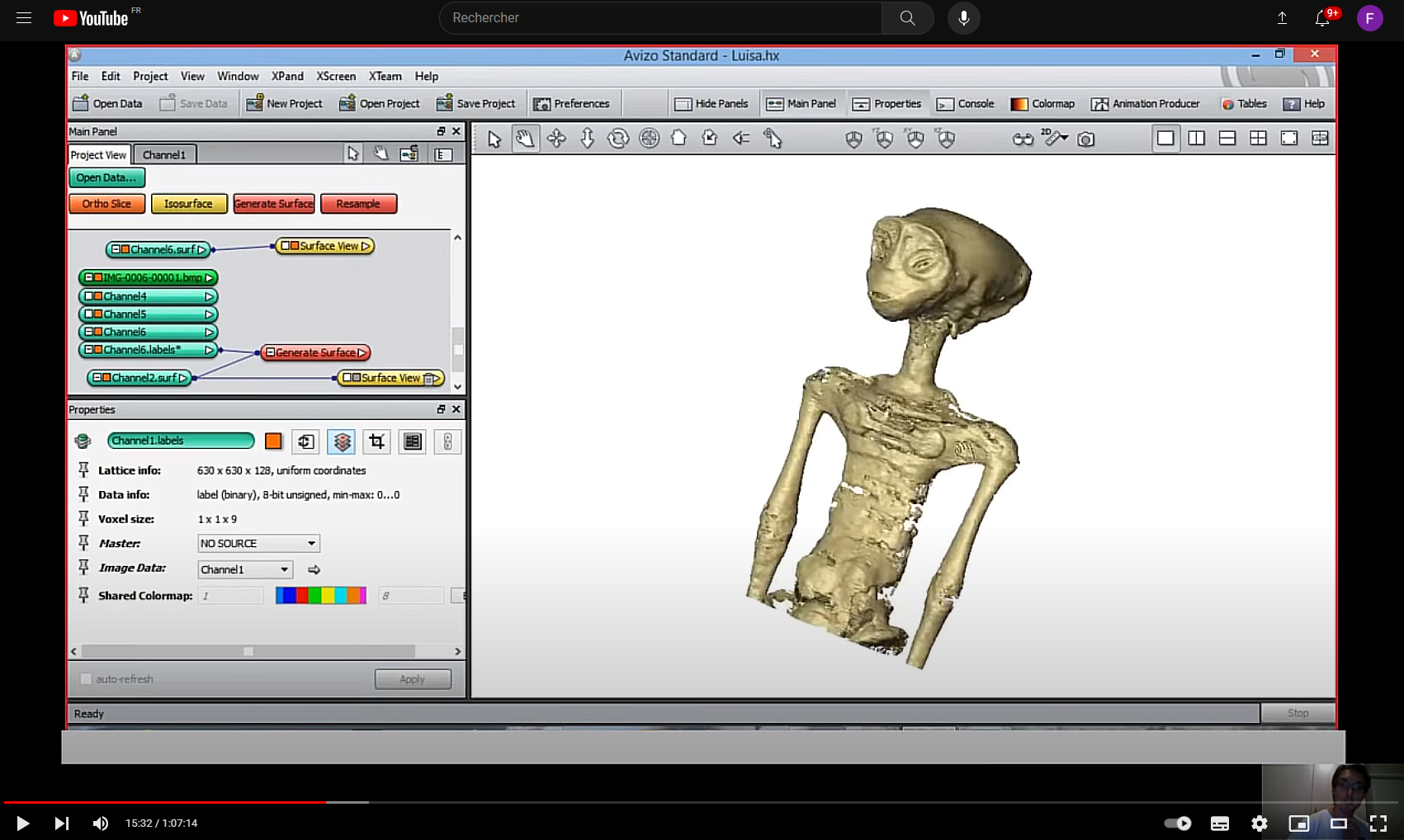The image size is (1404, 840).
Task: Open the Colormap toolbar item
Action: (x=1043, y=104)
